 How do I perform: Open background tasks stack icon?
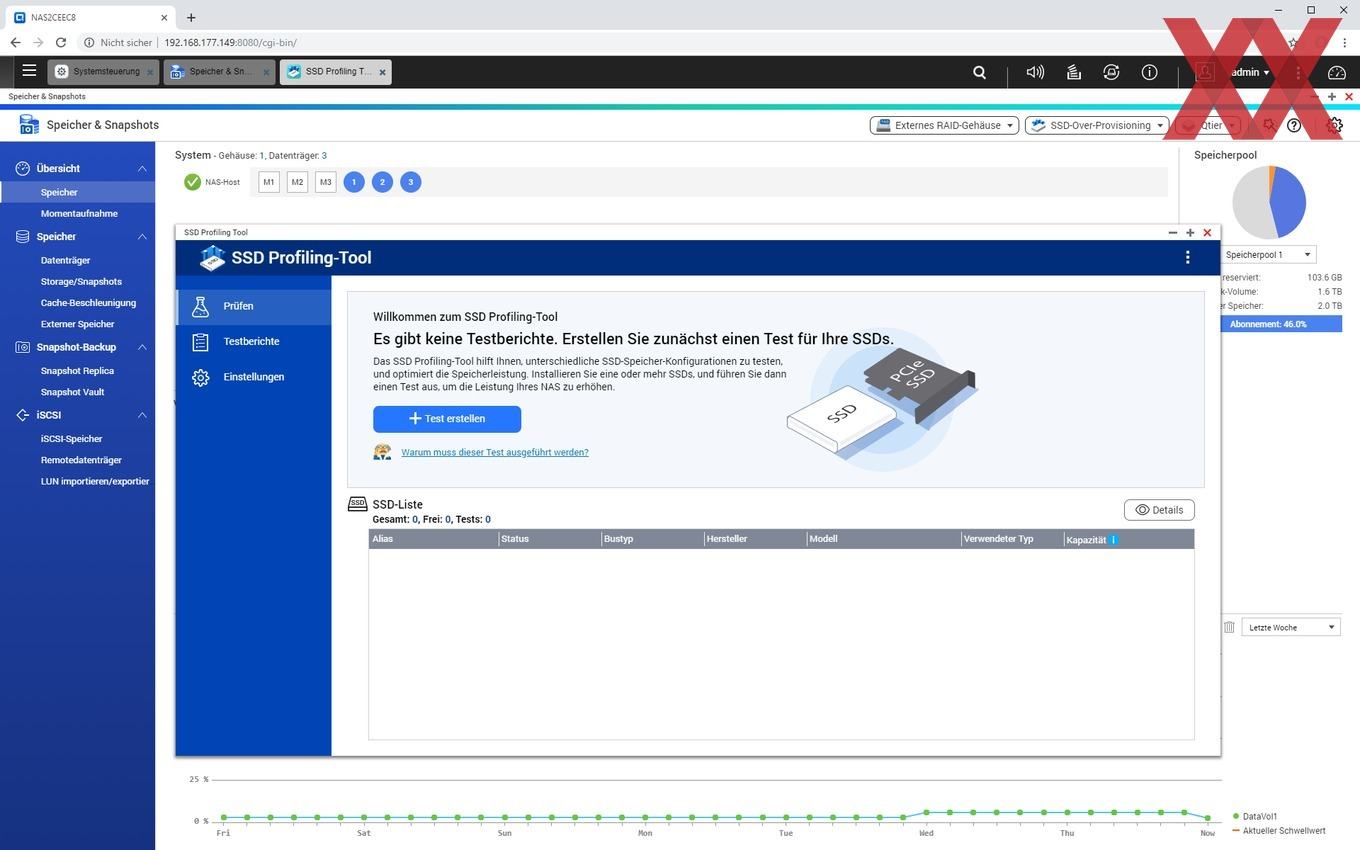click(1073, 72)
